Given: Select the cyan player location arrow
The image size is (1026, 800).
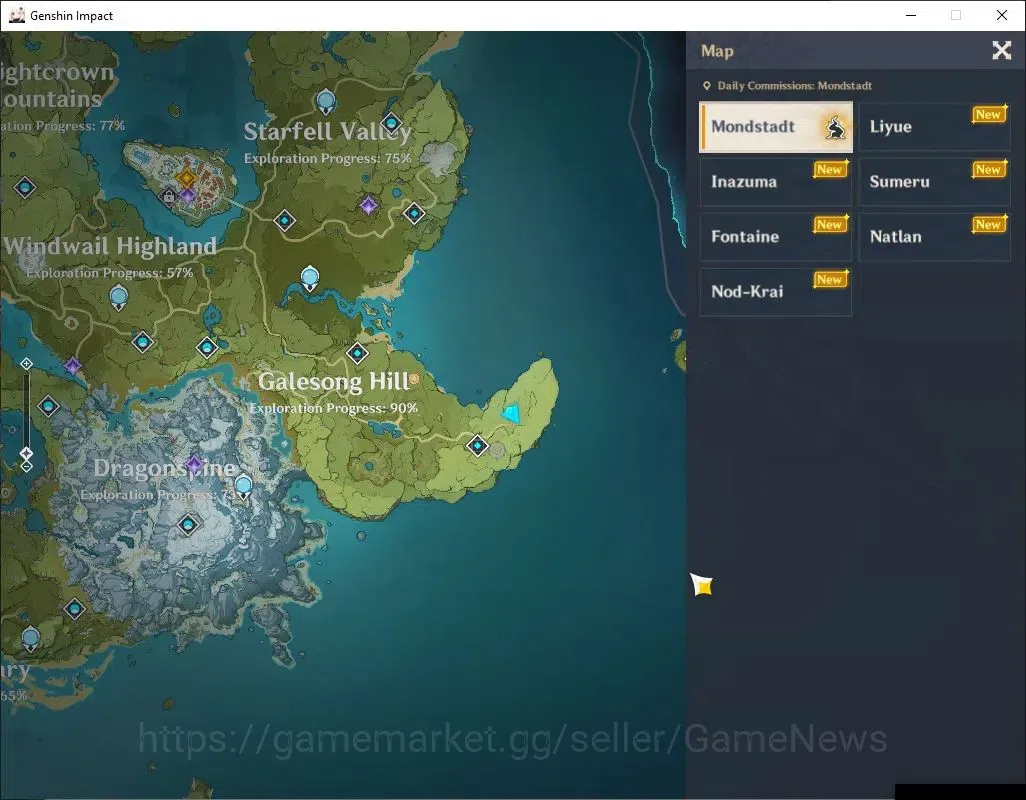Looking at the screenshot, I should point(511,413).
